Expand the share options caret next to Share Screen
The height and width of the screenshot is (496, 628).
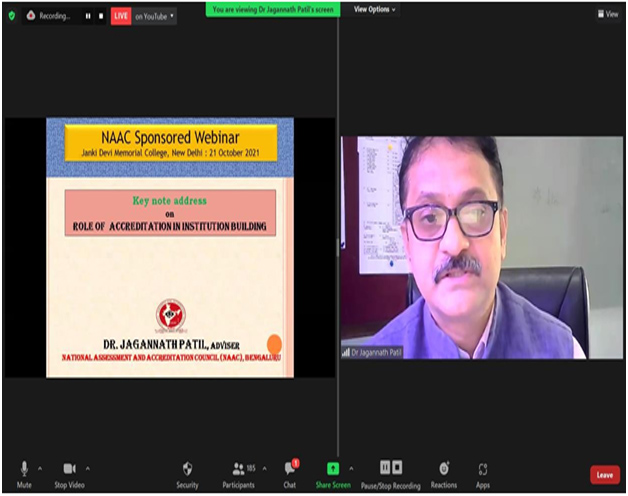point(351,468)
